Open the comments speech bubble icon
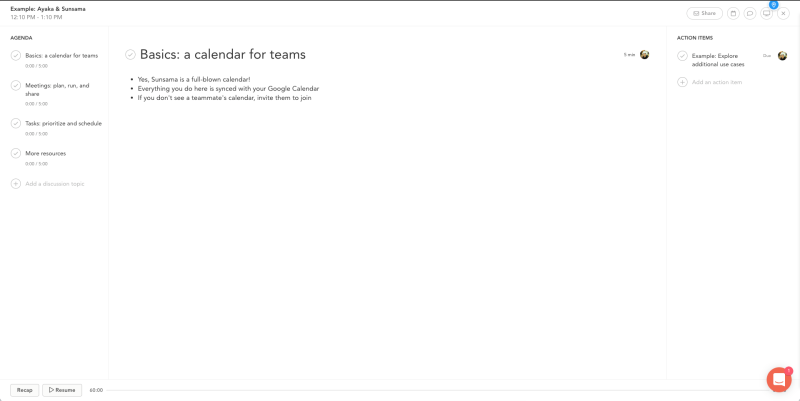 coord(749,14)
